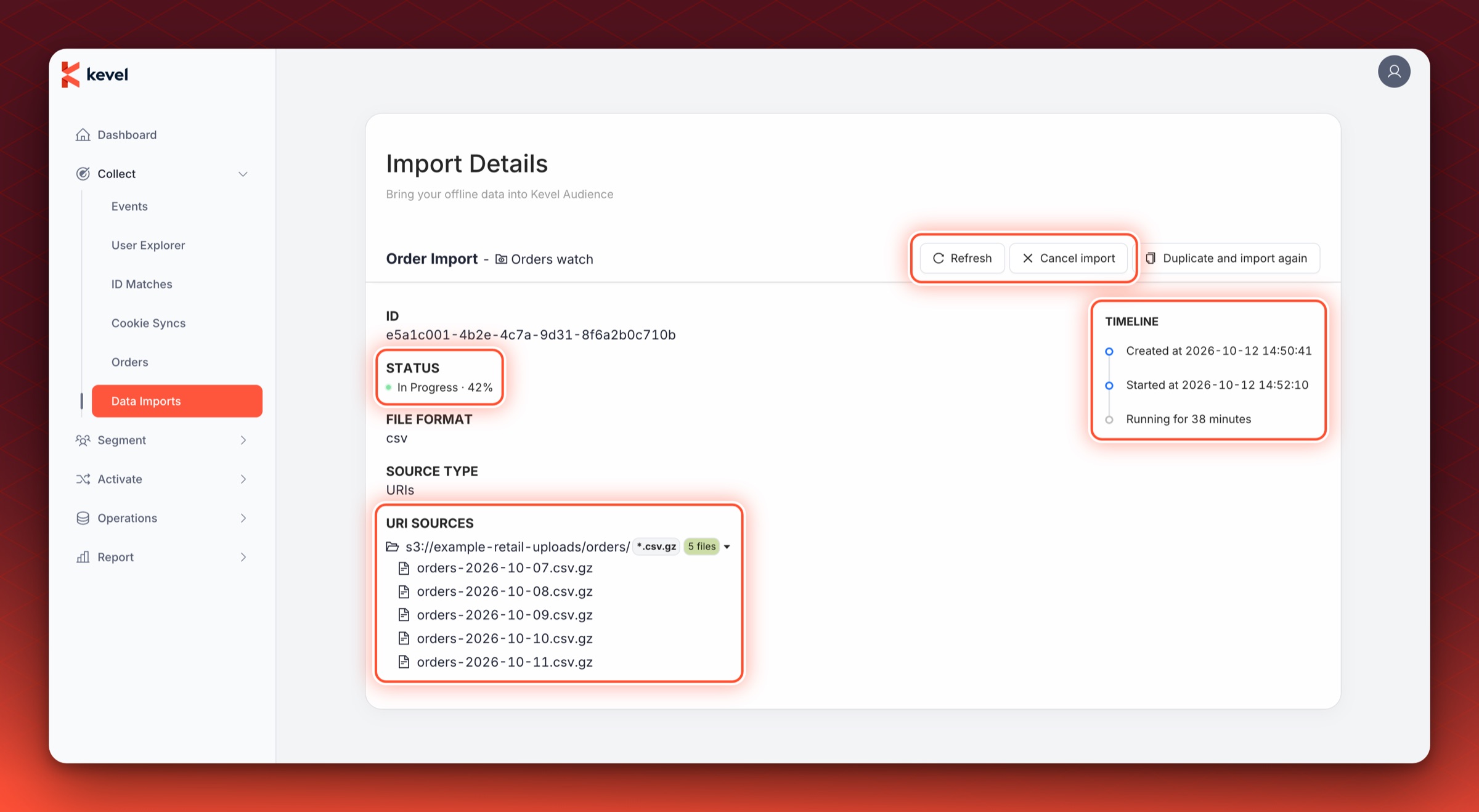Expand the Segment menu chevron

coord(243,440)
